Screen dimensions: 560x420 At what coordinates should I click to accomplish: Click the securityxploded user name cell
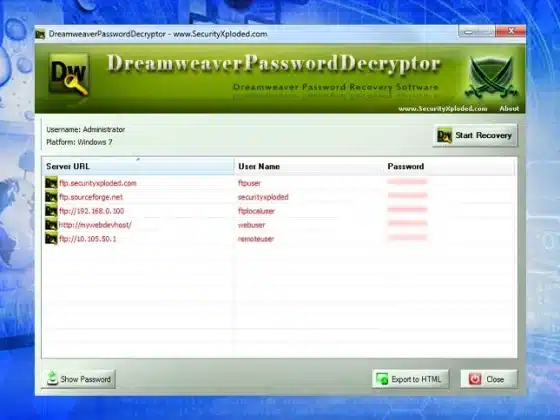(x=263, y=197)
